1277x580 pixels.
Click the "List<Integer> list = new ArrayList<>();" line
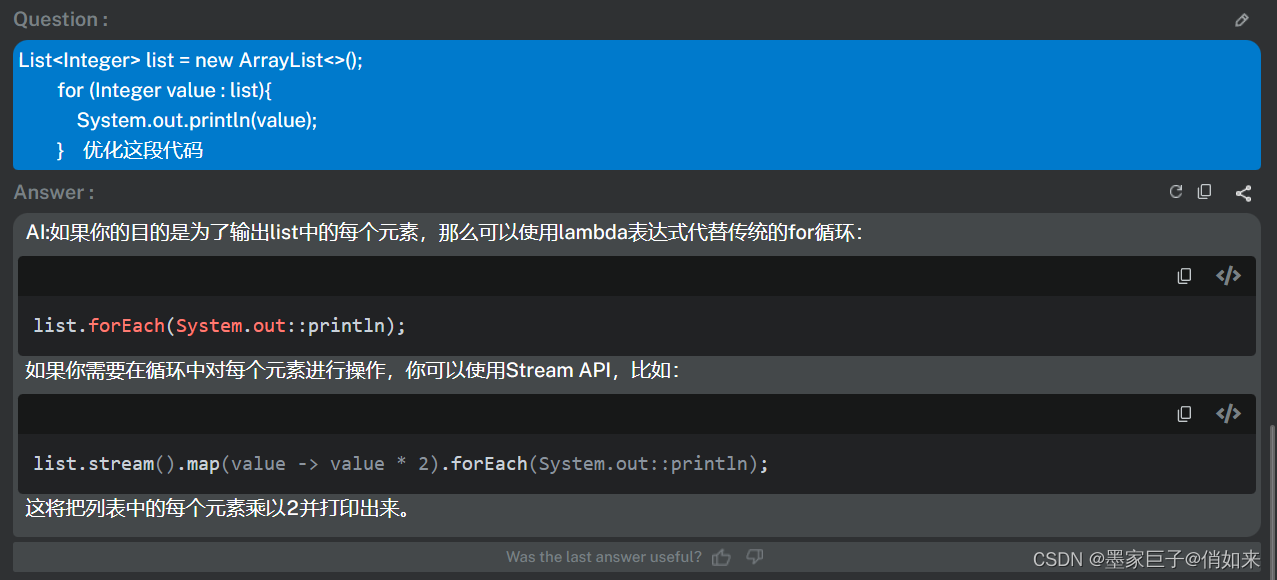(x=191, y=60)
